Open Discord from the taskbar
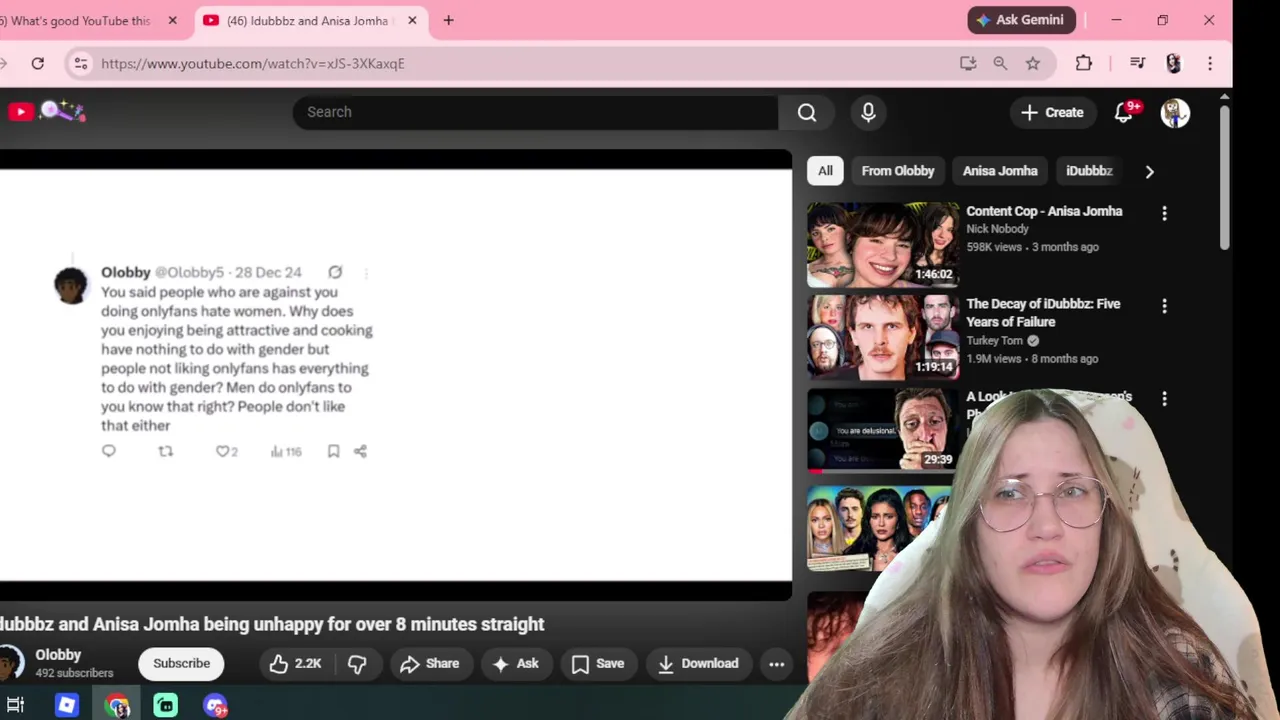 pyautogui.click(x=215, y=706)
